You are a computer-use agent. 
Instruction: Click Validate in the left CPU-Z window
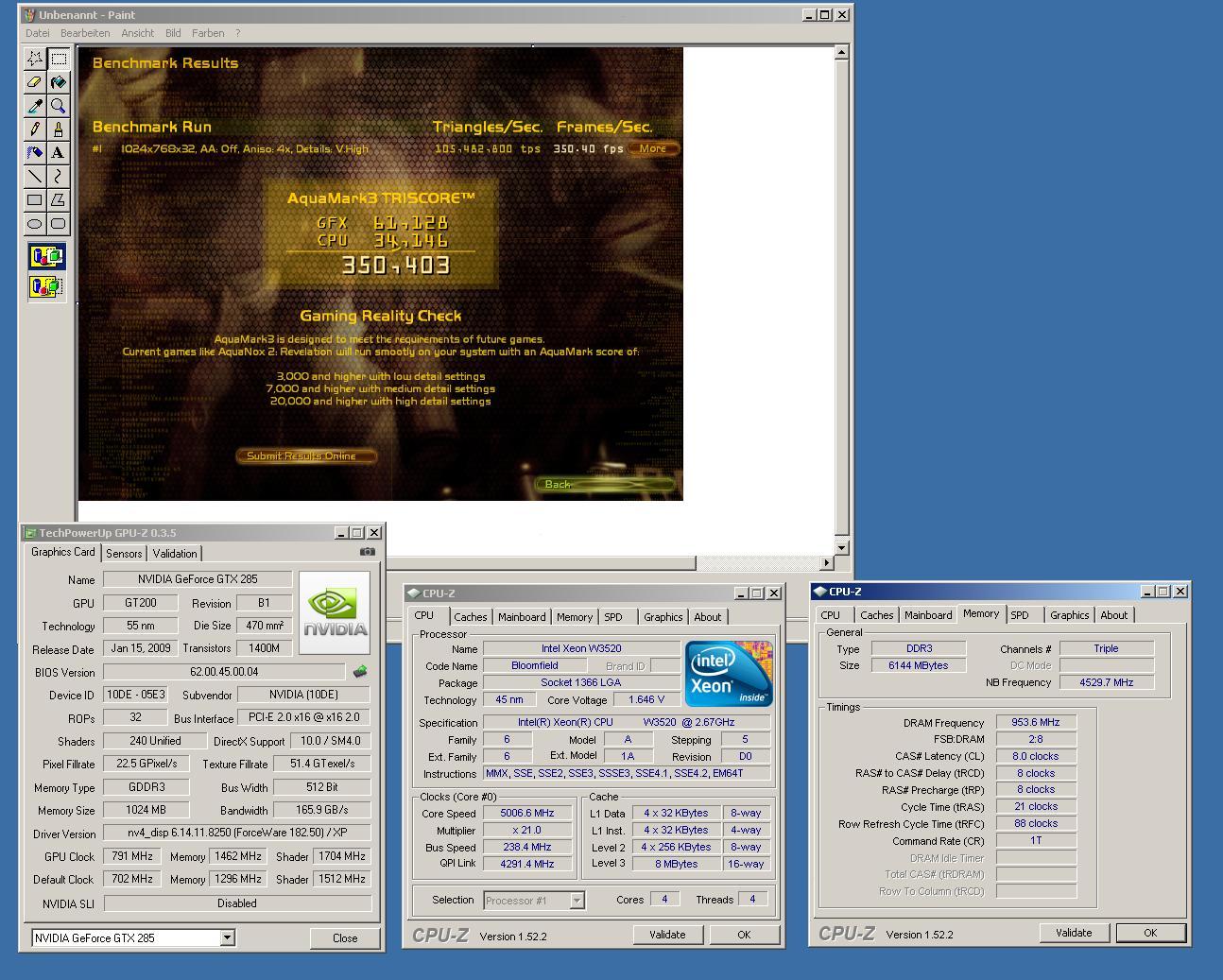point(667,935)
